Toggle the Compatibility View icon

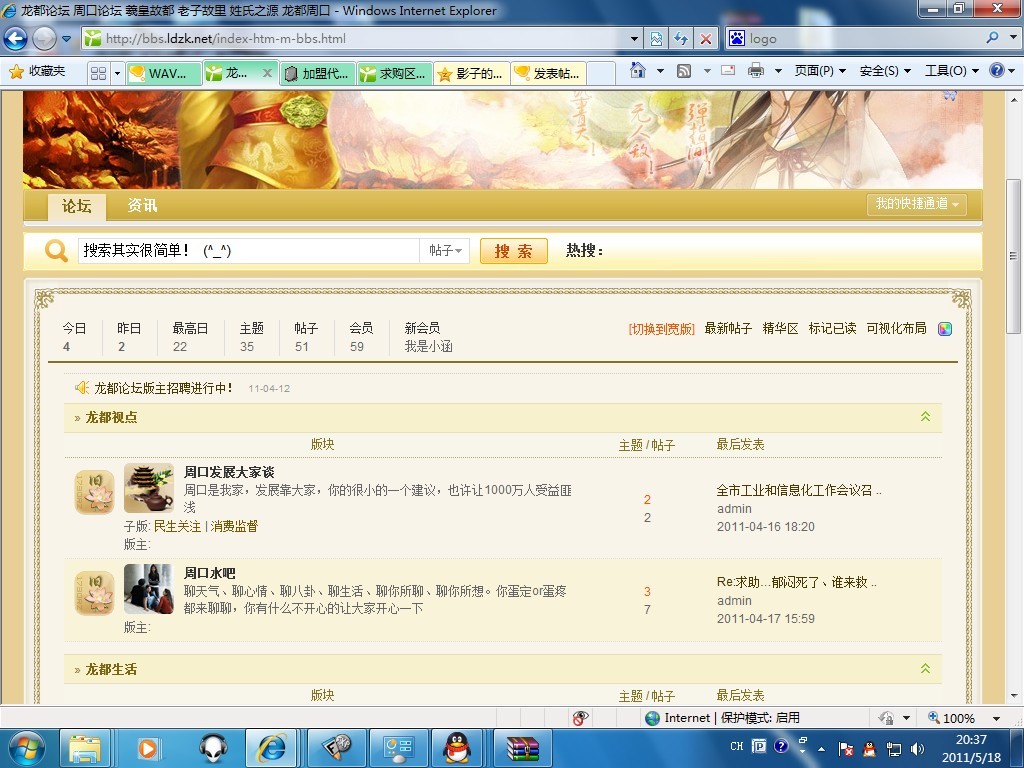[x=656, y=39]
